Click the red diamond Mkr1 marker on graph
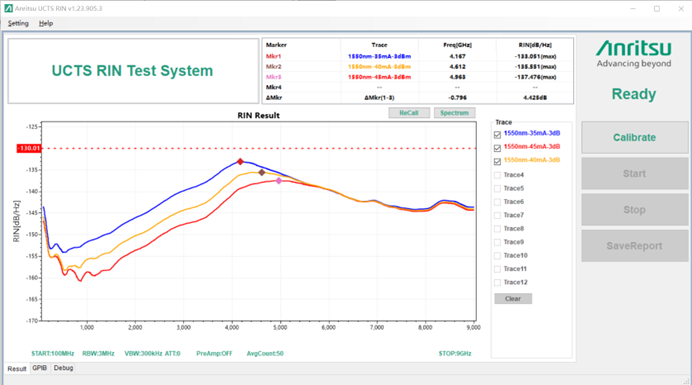Image resolution: width=692 pixels, height=385 pixels. pos(240,162)
